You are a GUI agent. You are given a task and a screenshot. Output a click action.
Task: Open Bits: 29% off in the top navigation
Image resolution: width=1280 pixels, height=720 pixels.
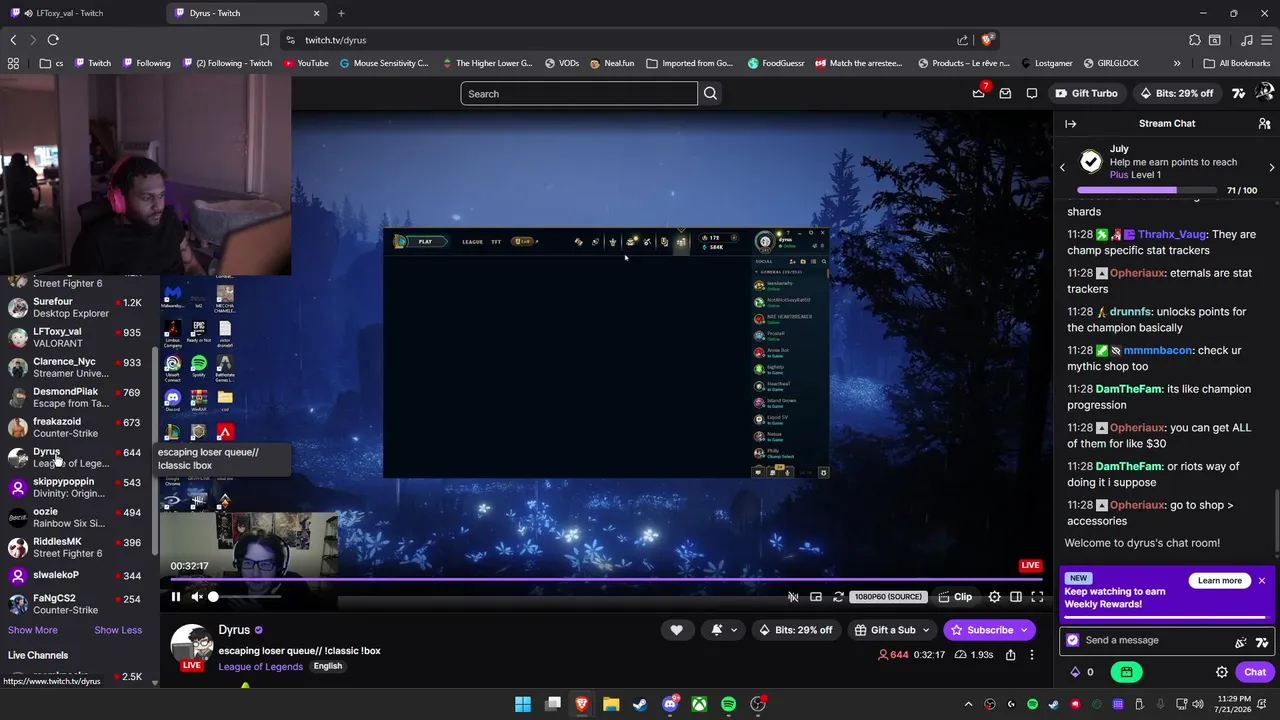coord(1176,93)
